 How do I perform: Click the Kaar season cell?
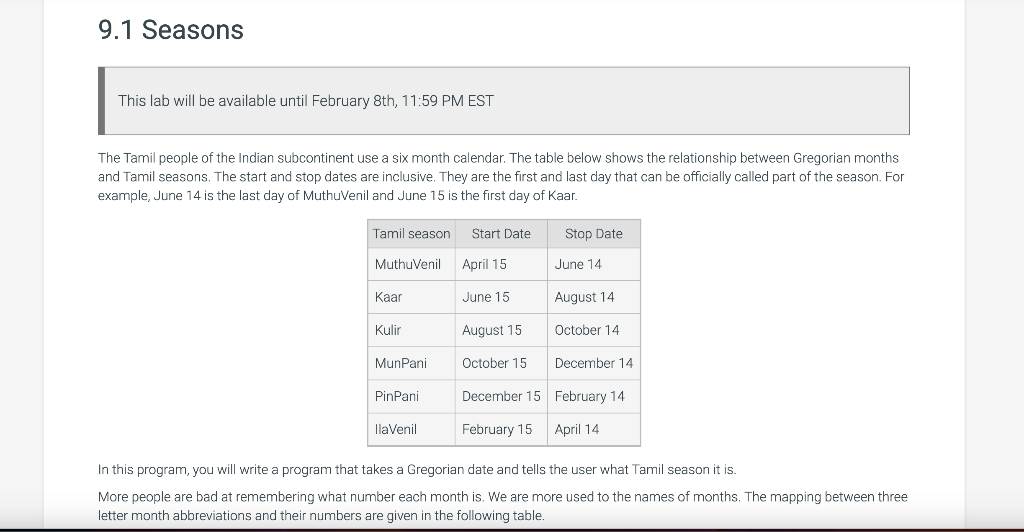click(411, 297)
